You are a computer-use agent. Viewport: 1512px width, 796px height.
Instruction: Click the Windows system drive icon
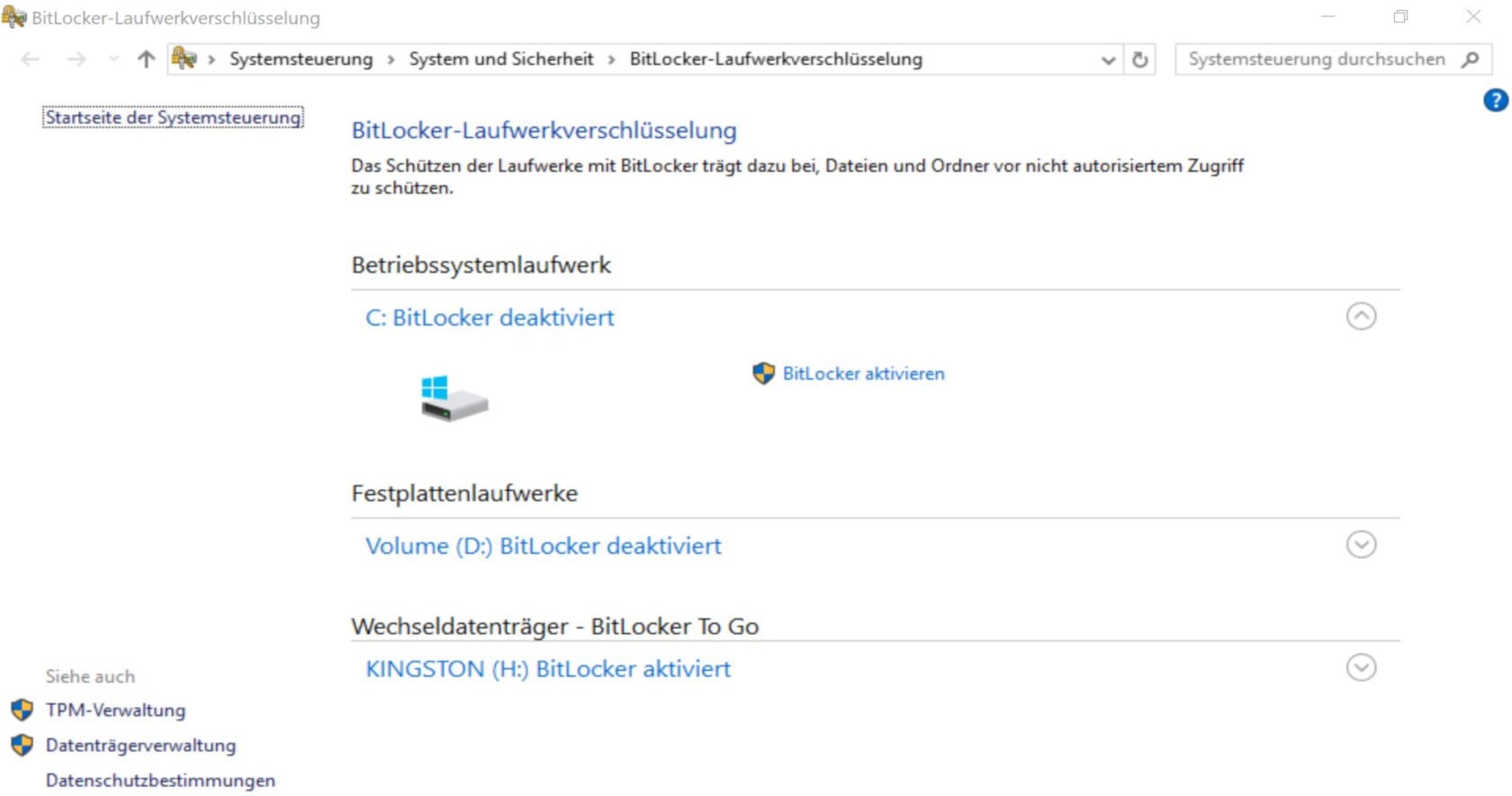(x=454, y=399)
